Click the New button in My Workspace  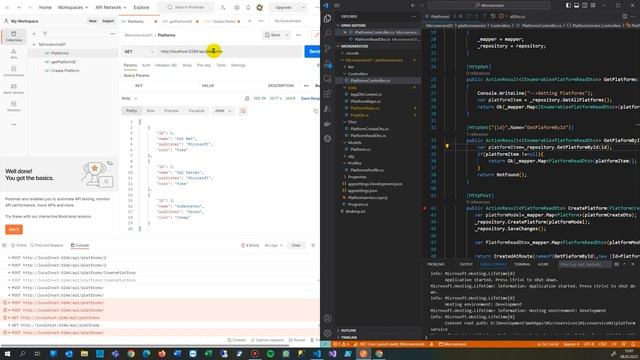(x=93, y=21)
